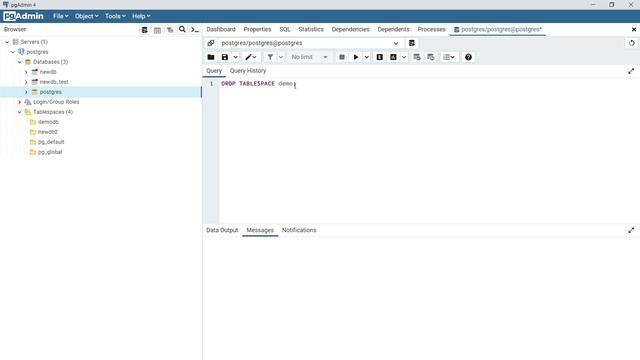The height and width of the screenshot is (360, 640).
Task: Open Search Objects magnifier icon
Action: tap(182, 29)
